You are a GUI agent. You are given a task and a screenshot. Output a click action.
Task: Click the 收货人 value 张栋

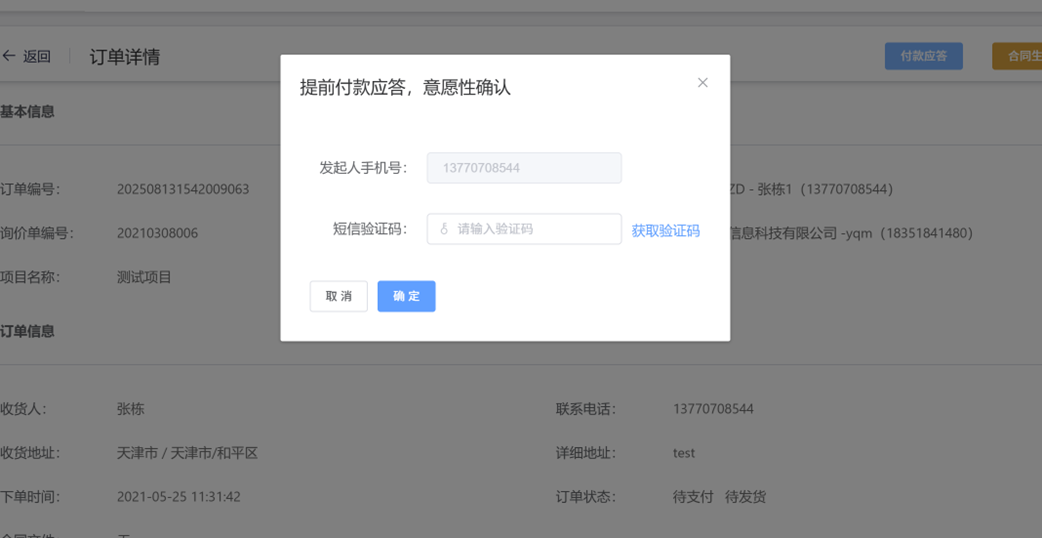tap(130, 409)
